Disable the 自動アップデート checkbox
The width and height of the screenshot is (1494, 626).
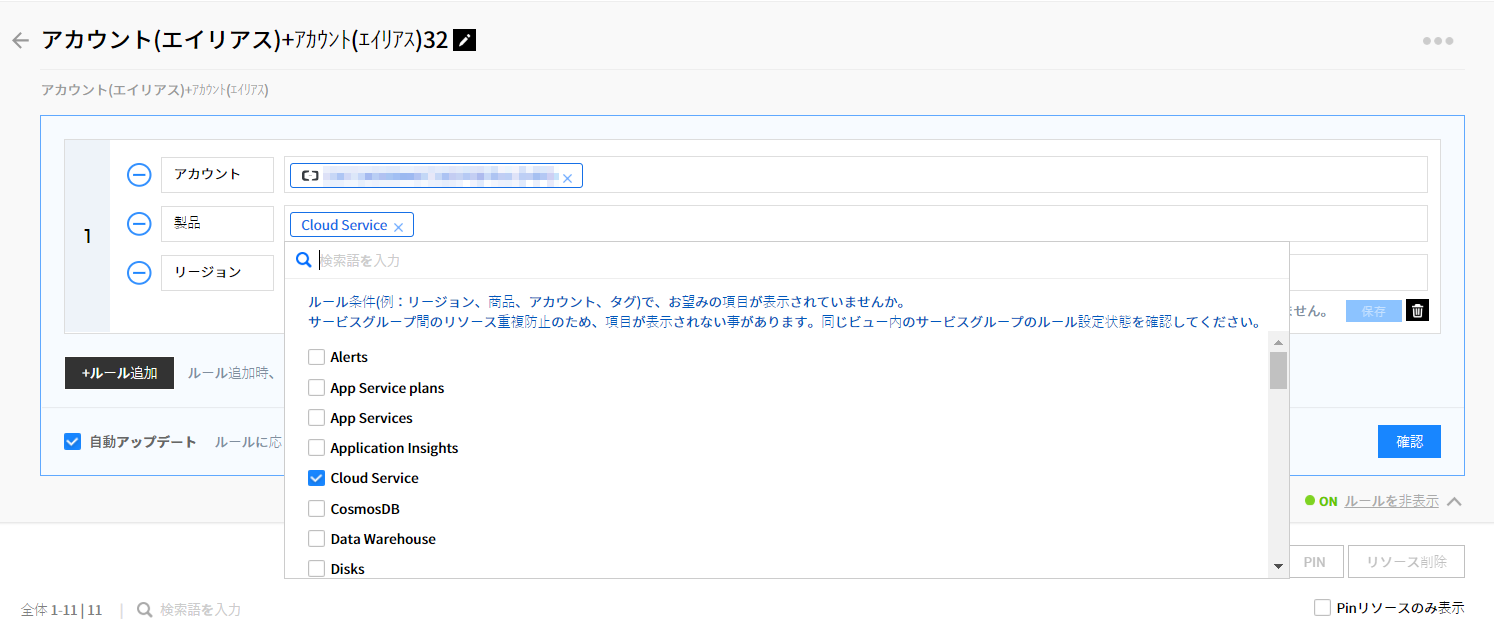tap(72, 442)
